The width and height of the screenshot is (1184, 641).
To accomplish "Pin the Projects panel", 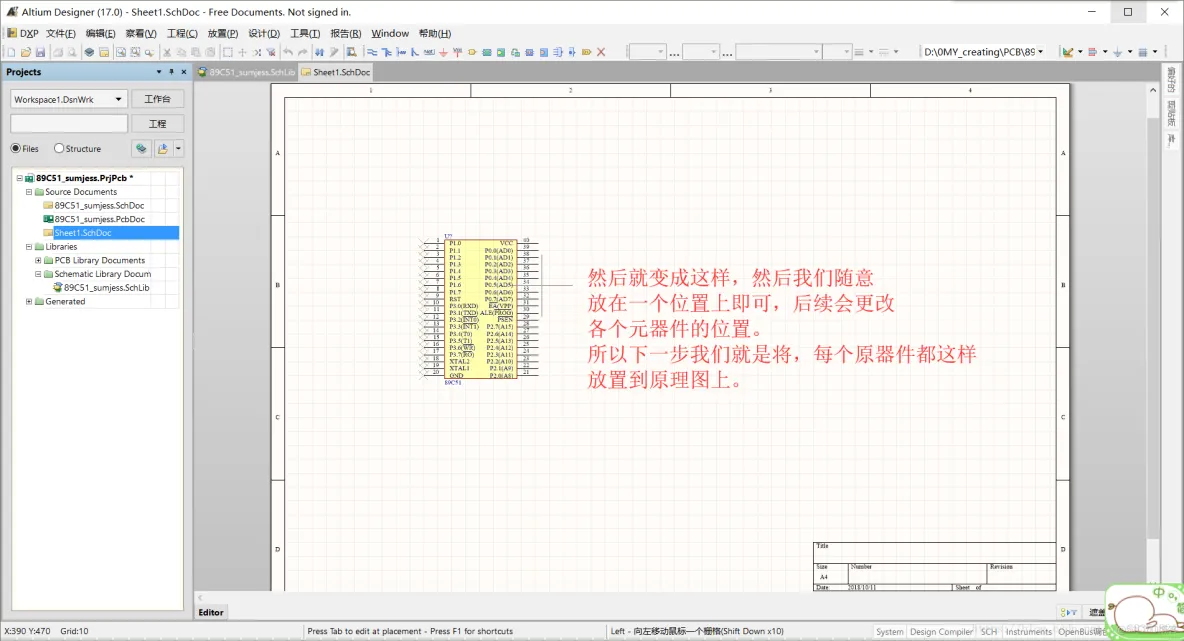I will coord(171,72).
